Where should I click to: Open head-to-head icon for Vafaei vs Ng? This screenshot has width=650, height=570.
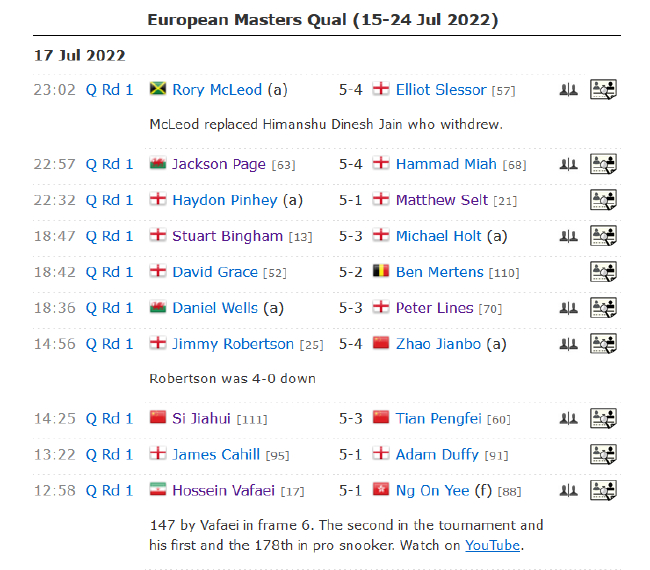[568, 490]
